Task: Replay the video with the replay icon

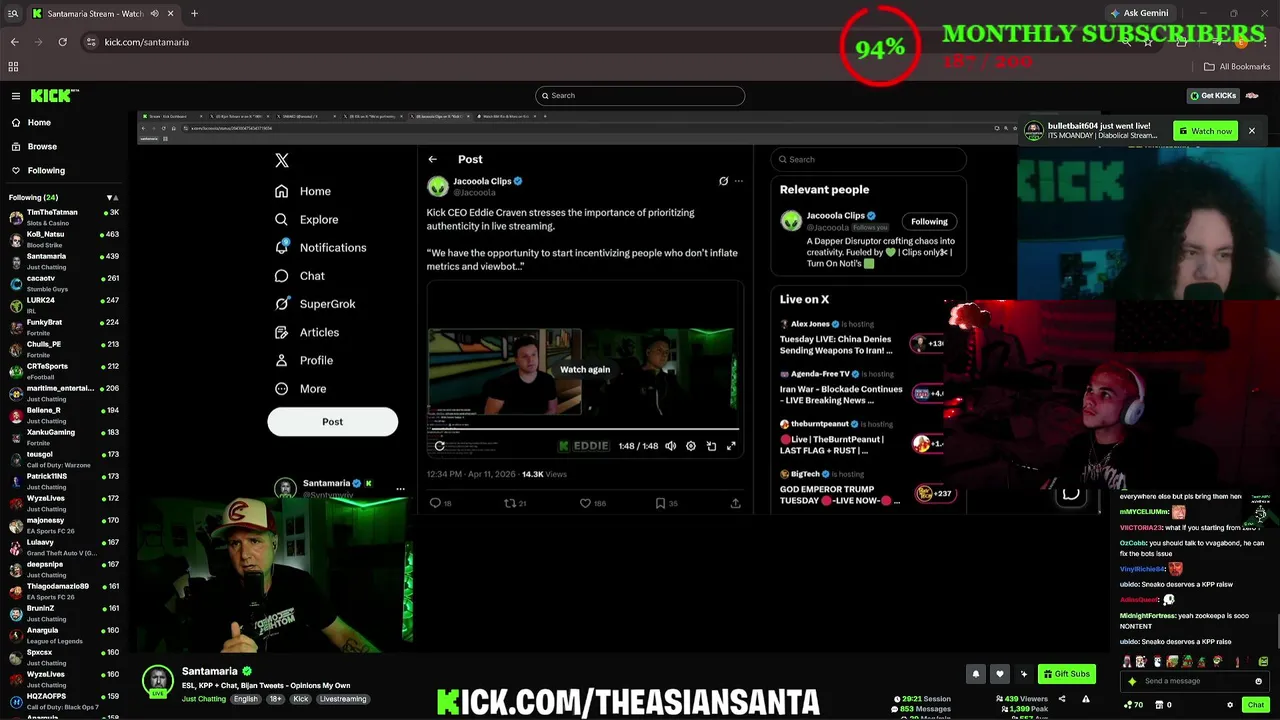Action: pyautogui.click(x=439, y=446)
